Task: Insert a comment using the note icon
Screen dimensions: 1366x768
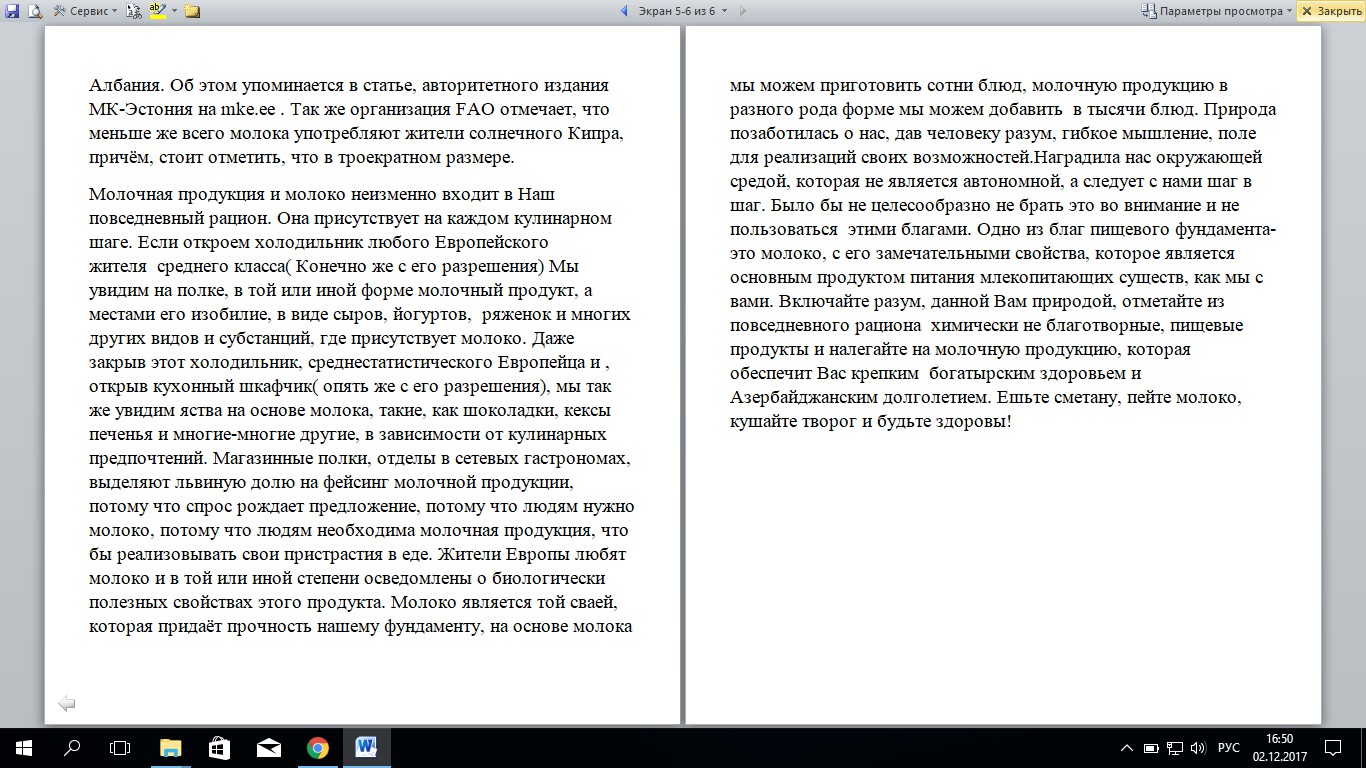Action: 192,11
